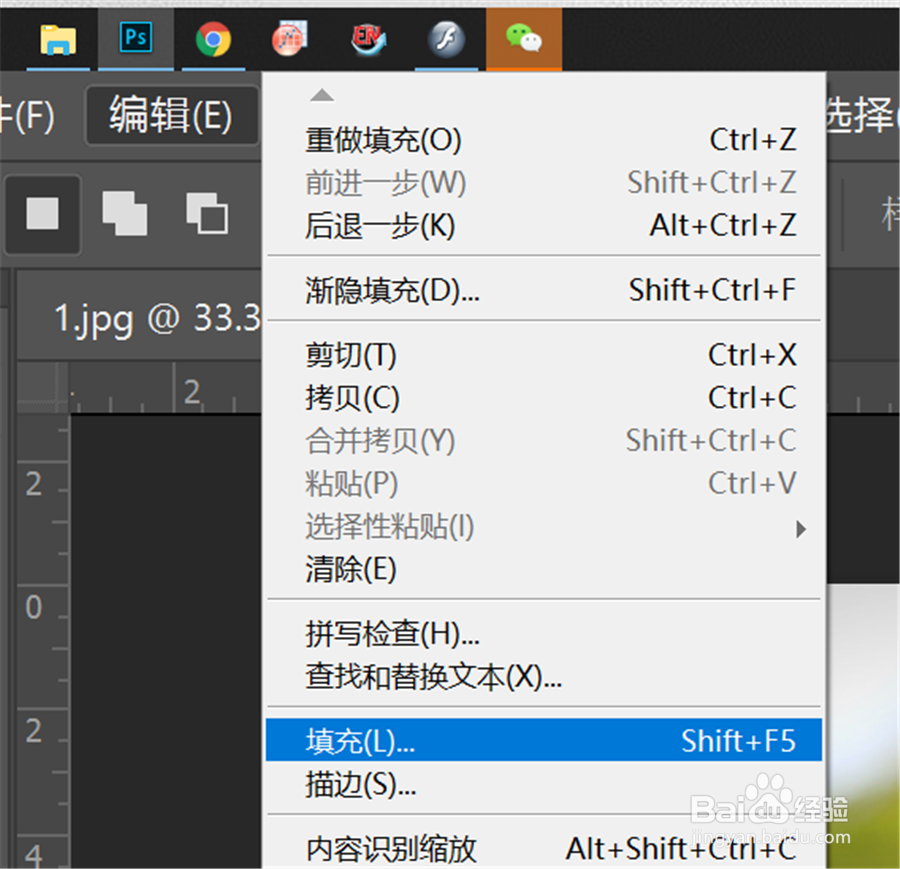This screenshot has height=869, width=900.
Task: Open Photoshop from the taskbar
Action: pos(135,40)
